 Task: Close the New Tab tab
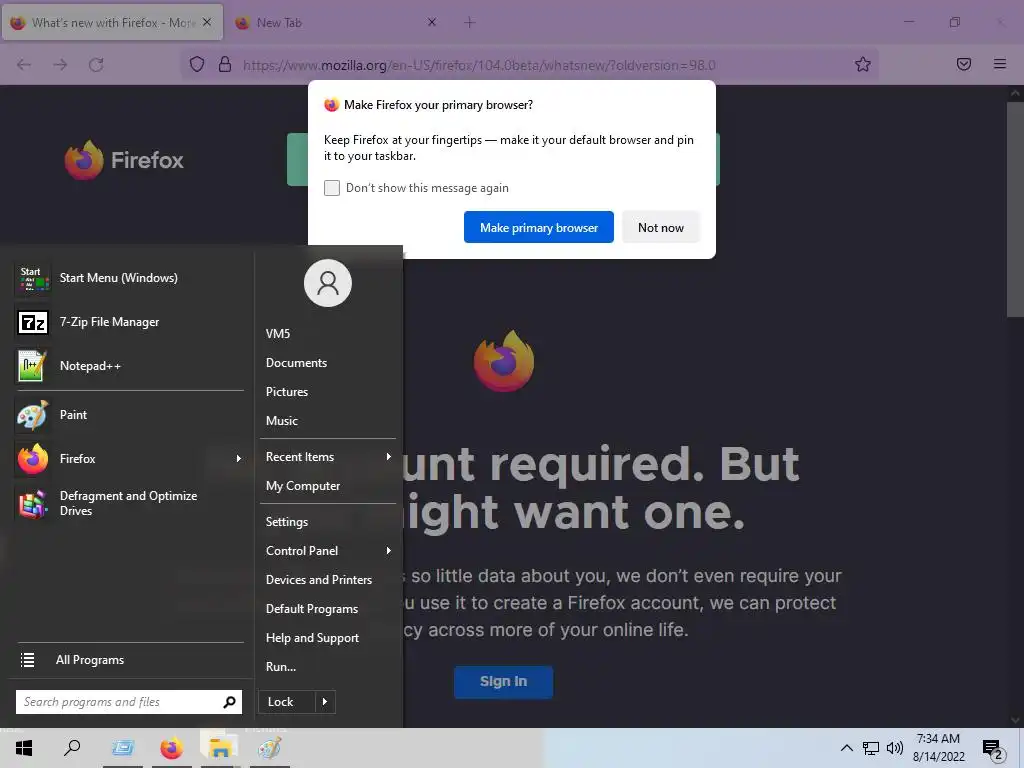tap(432, 22)
